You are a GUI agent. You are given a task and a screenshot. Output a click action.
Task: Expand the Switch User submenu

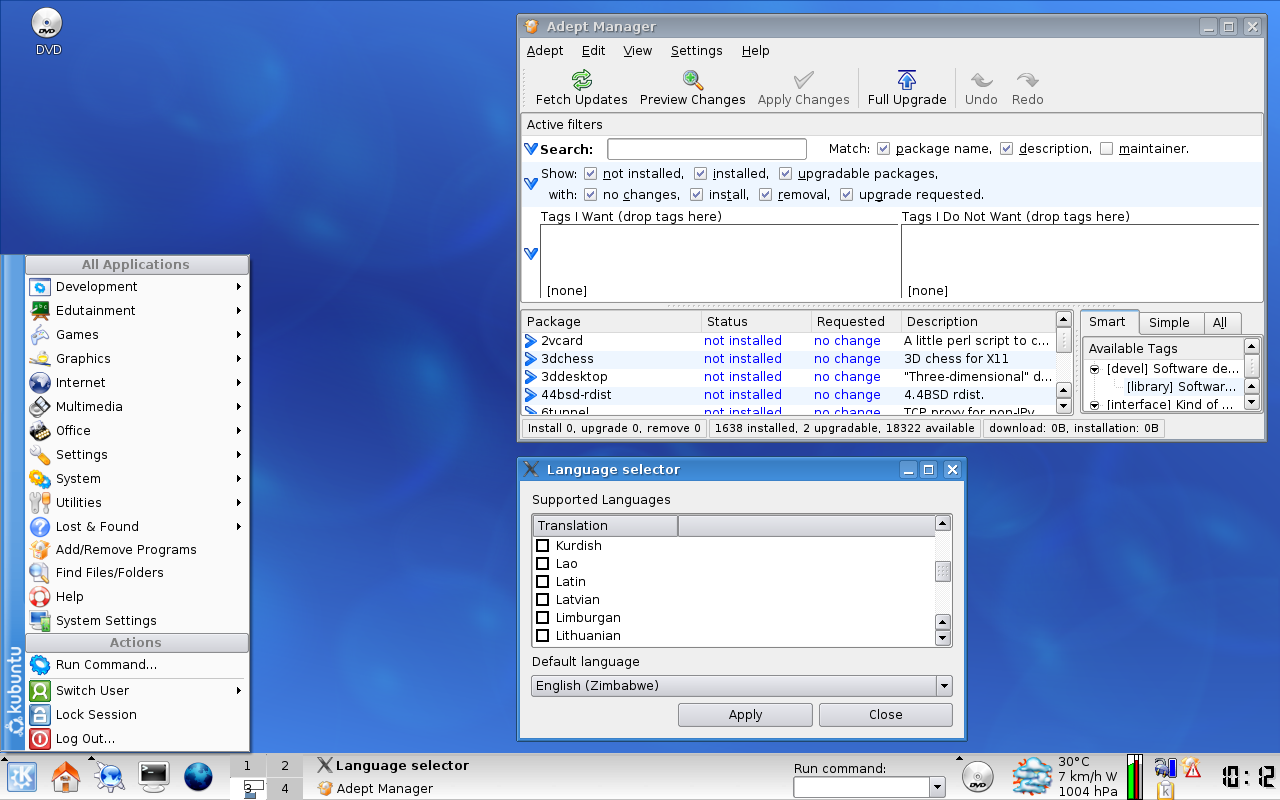pos(137,690)
